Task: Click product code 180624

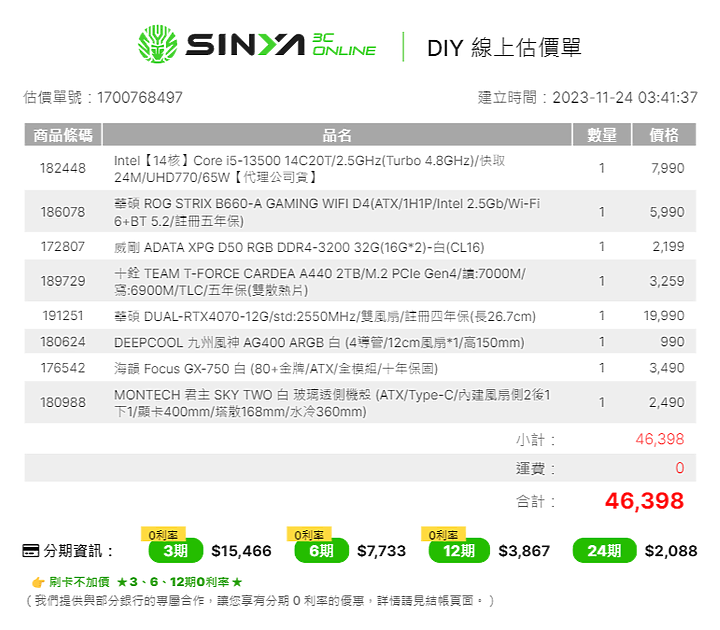Action: click(x=63, y=342)
